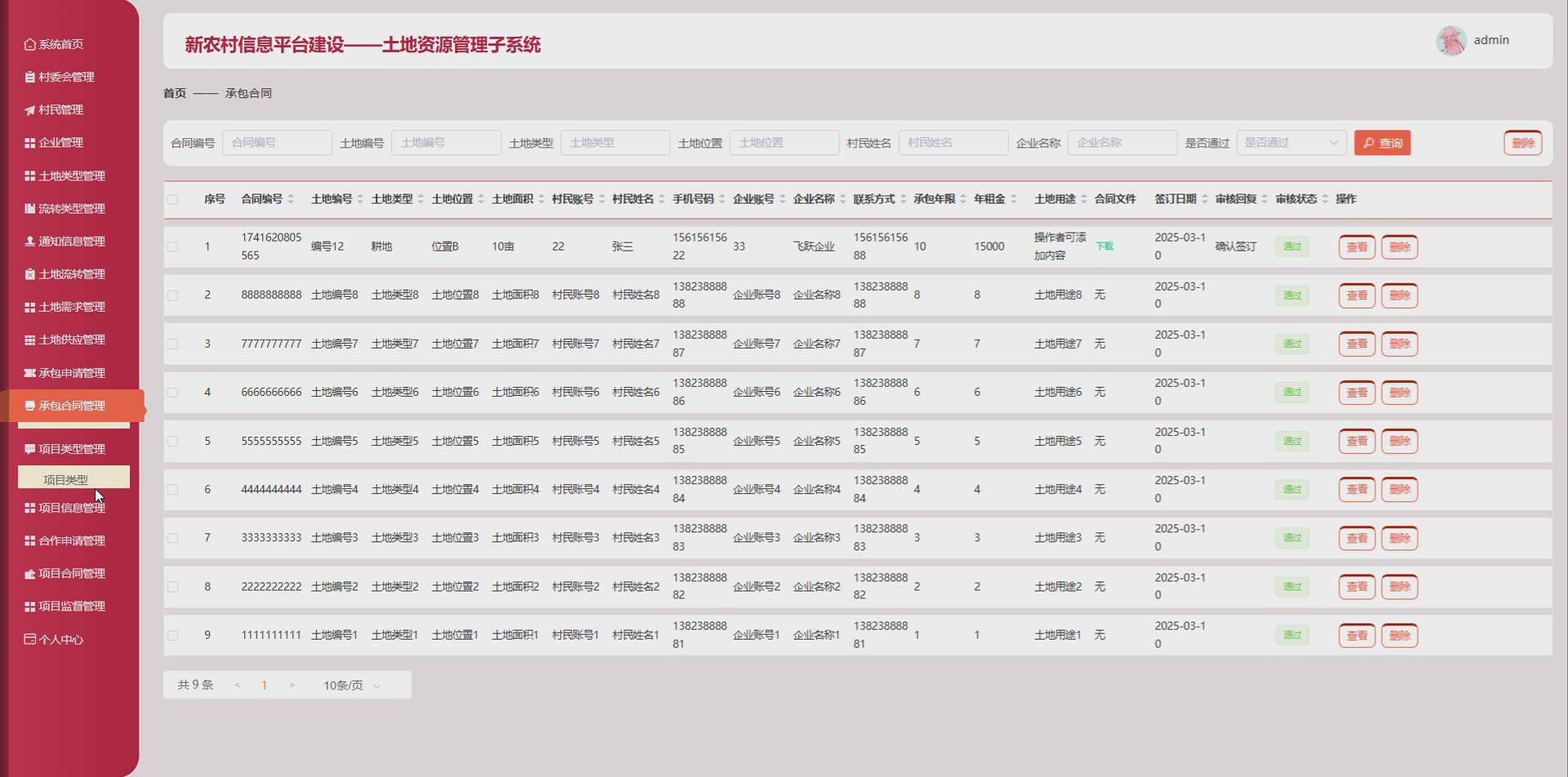Click the icon beside 通知信息管理
This screenshot has width=1568, height=777.
pyautogui.click(x=30, y=241)
